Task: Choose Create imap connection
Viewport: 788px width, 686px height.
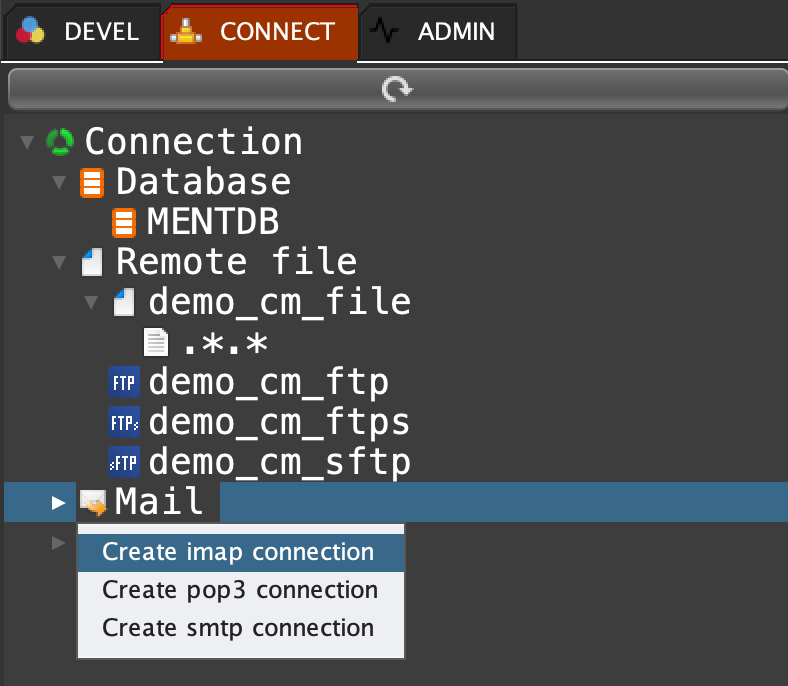Action: click(x=238, y=552)
